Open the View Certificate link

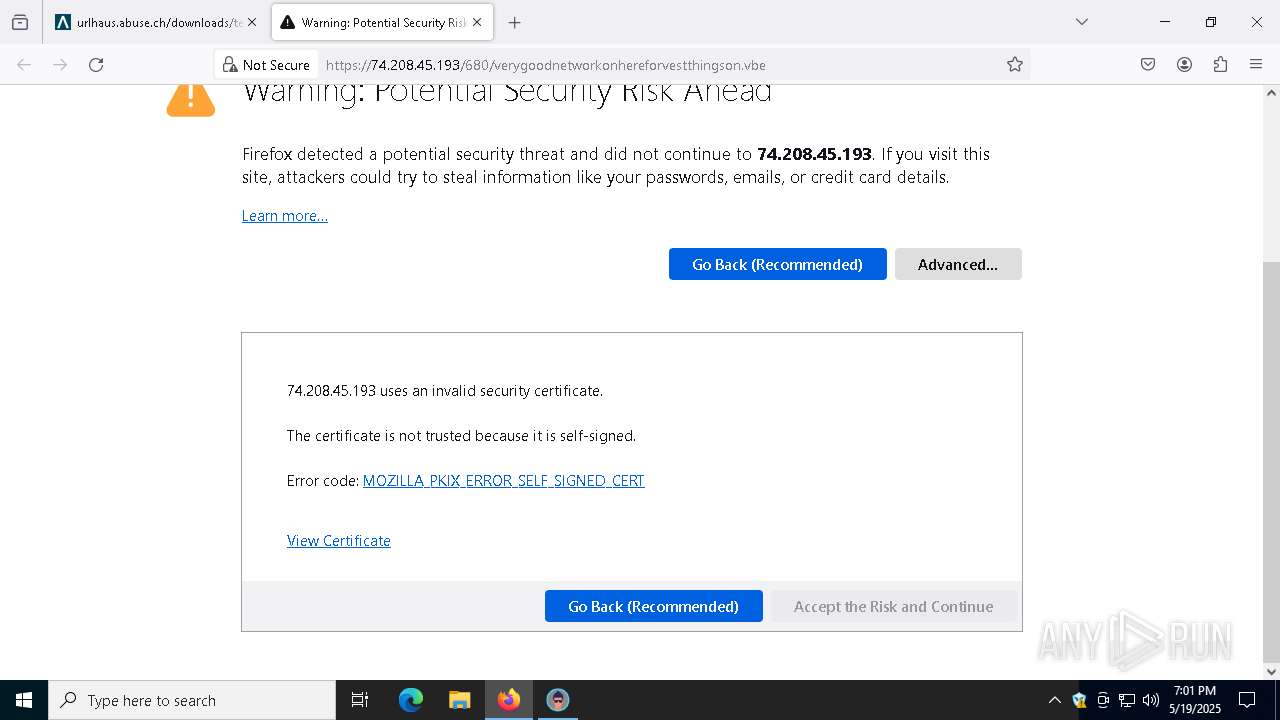point(338,541)
